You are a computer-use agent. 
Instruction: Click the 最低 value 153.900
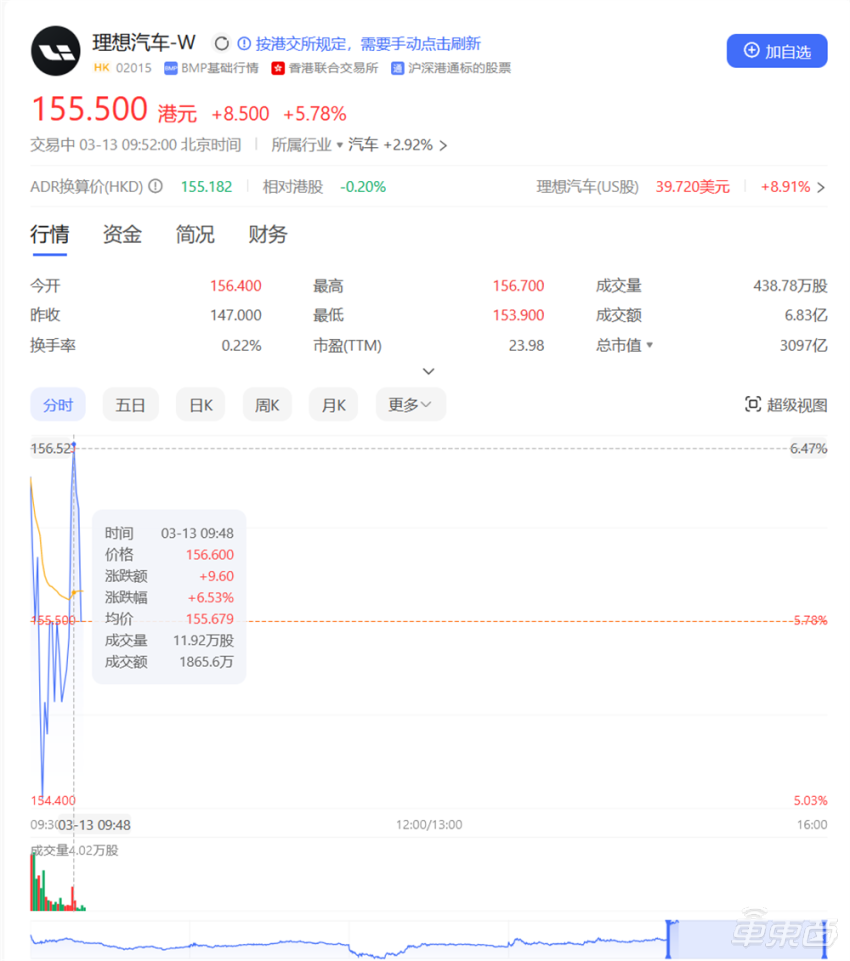(x=518, y=315)
